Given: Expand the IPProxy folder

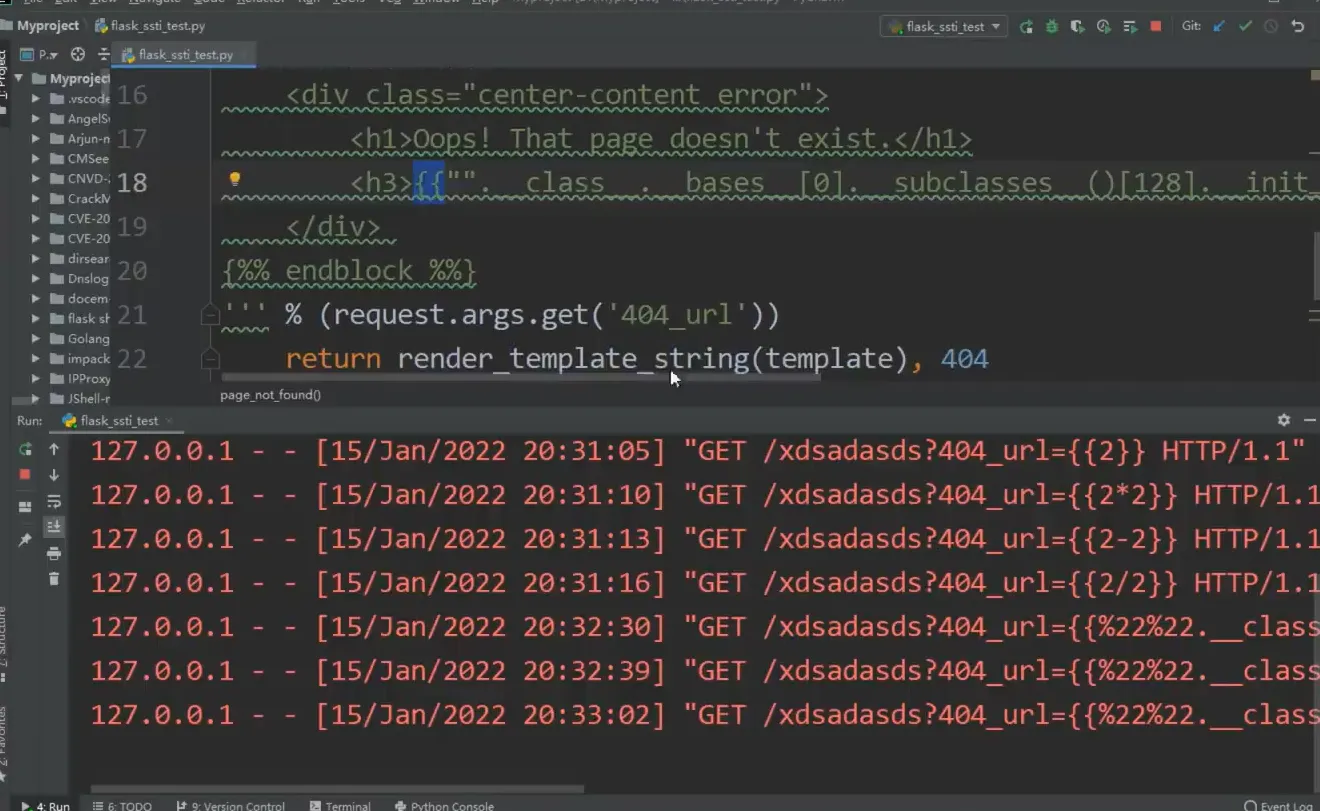Looking at the screenshot, I should tap(36, 379).
